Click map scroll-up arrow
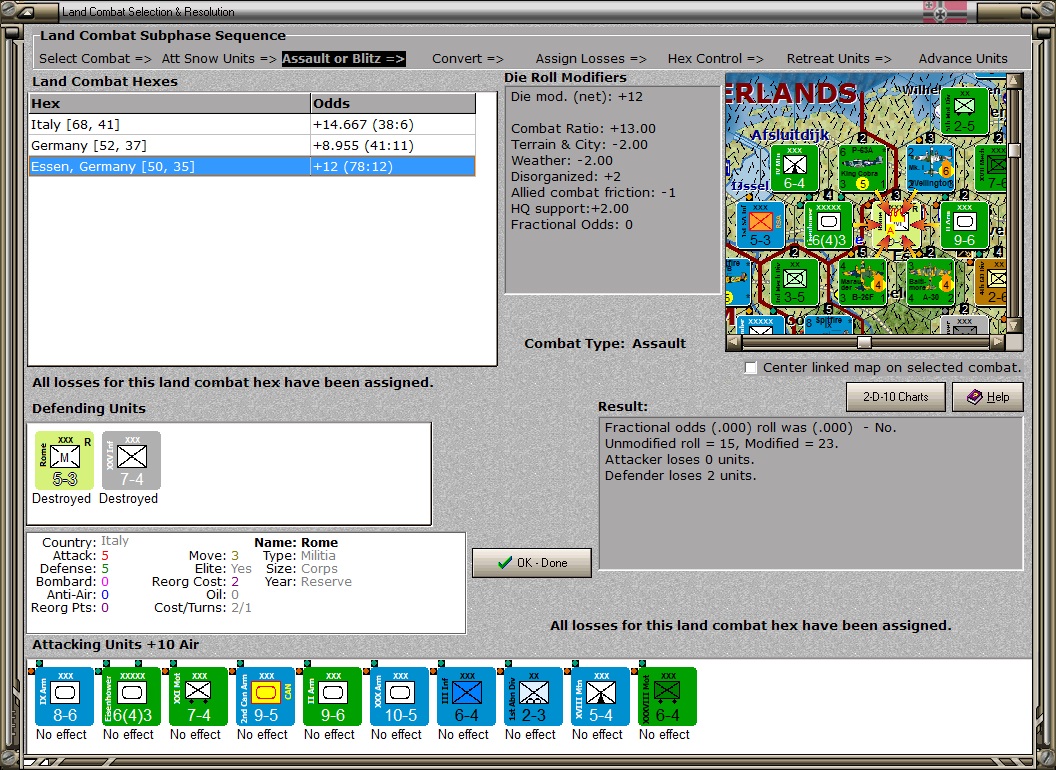The height and width of the screenshot is (770, 1056). coord(1014,81)
